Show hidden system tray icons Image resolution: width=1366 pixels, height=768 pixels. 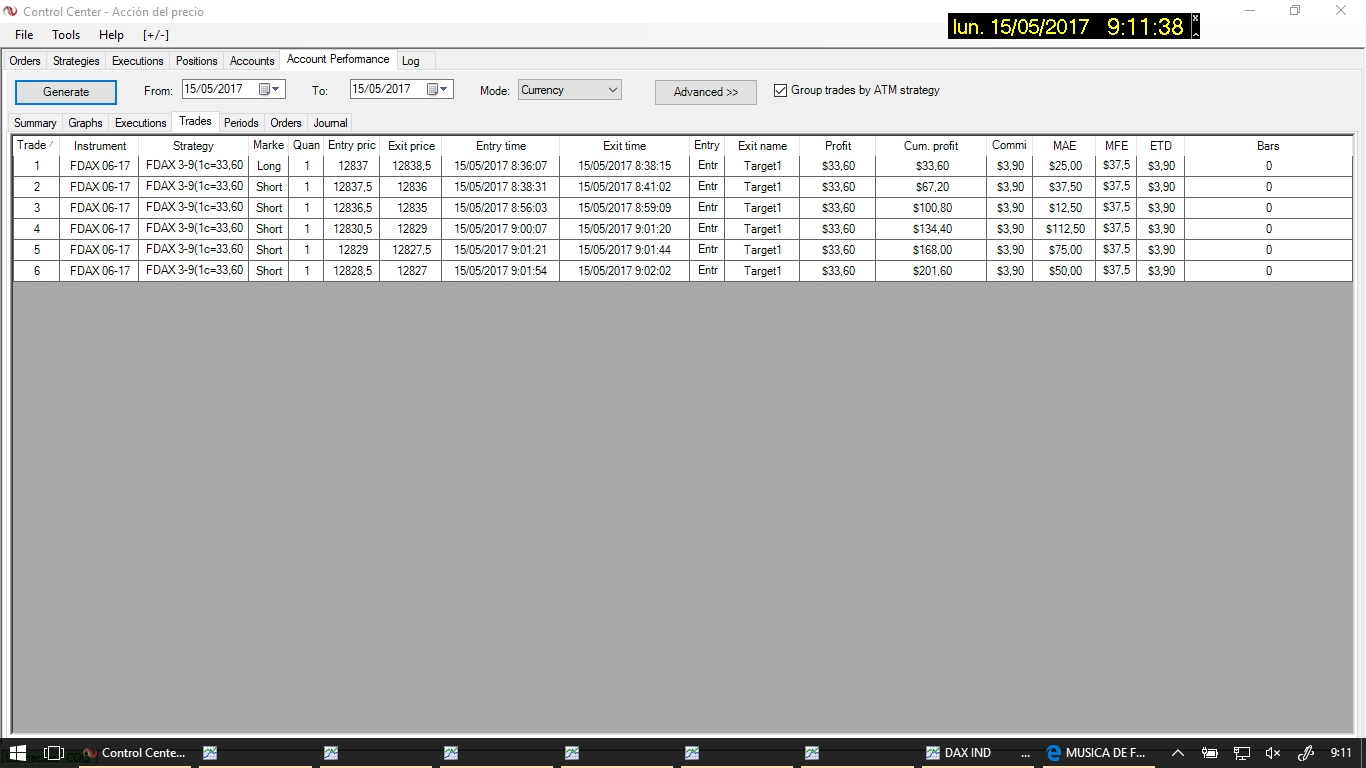click(1178, 753)
